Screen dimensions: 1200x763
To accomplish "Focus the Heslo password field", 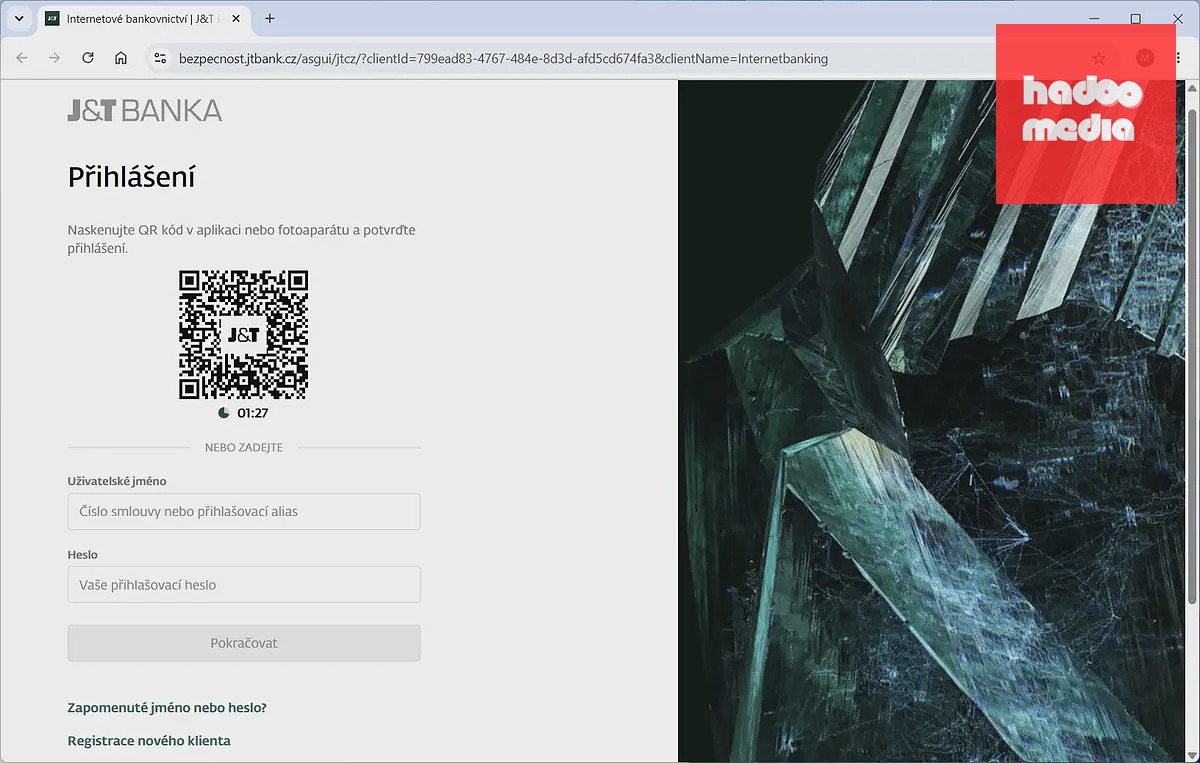I will pyautogui.click(x=244, y=585).
